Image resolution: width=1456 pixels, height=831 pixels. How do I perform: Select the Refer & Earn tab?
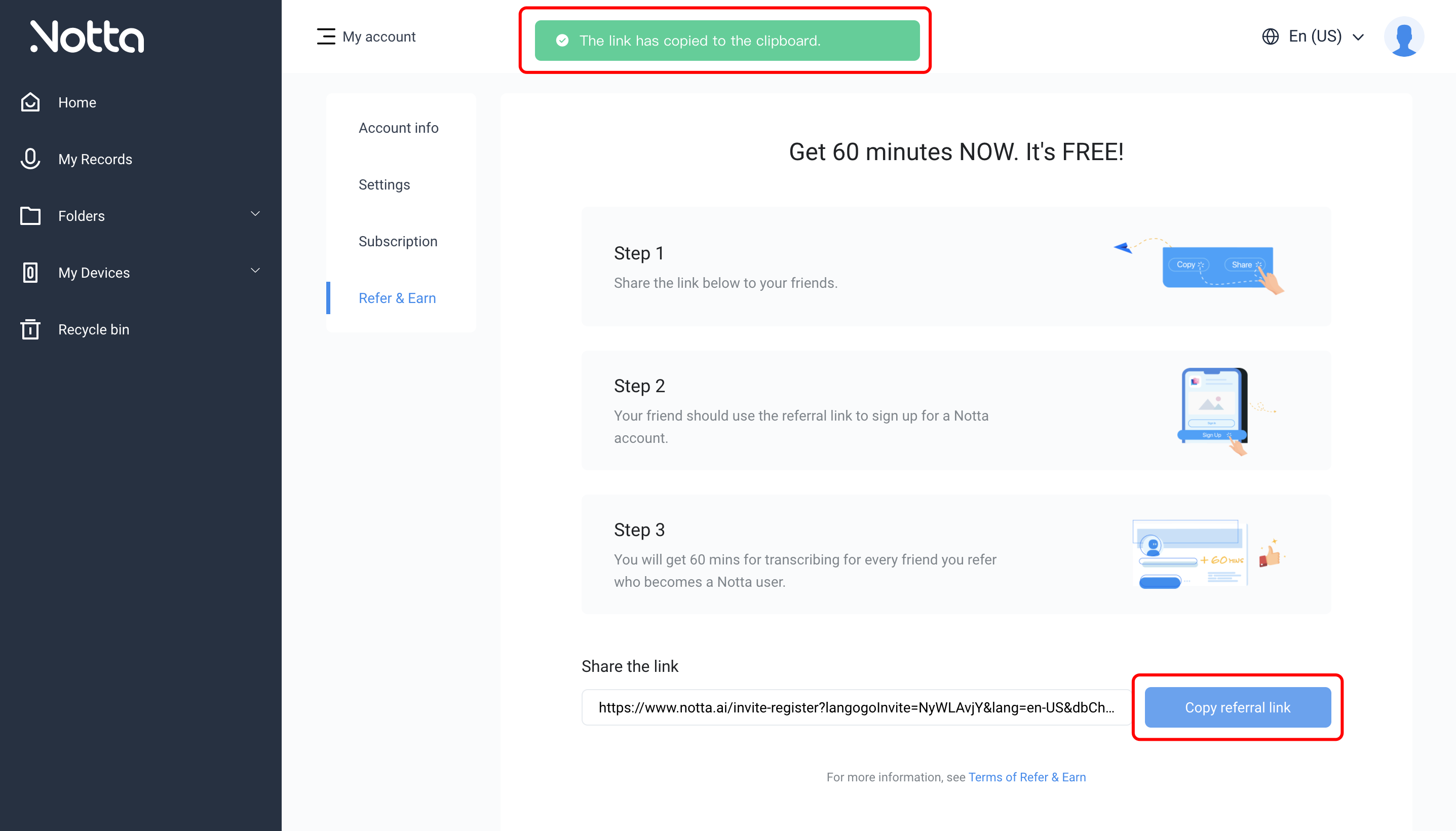point(397,298)
